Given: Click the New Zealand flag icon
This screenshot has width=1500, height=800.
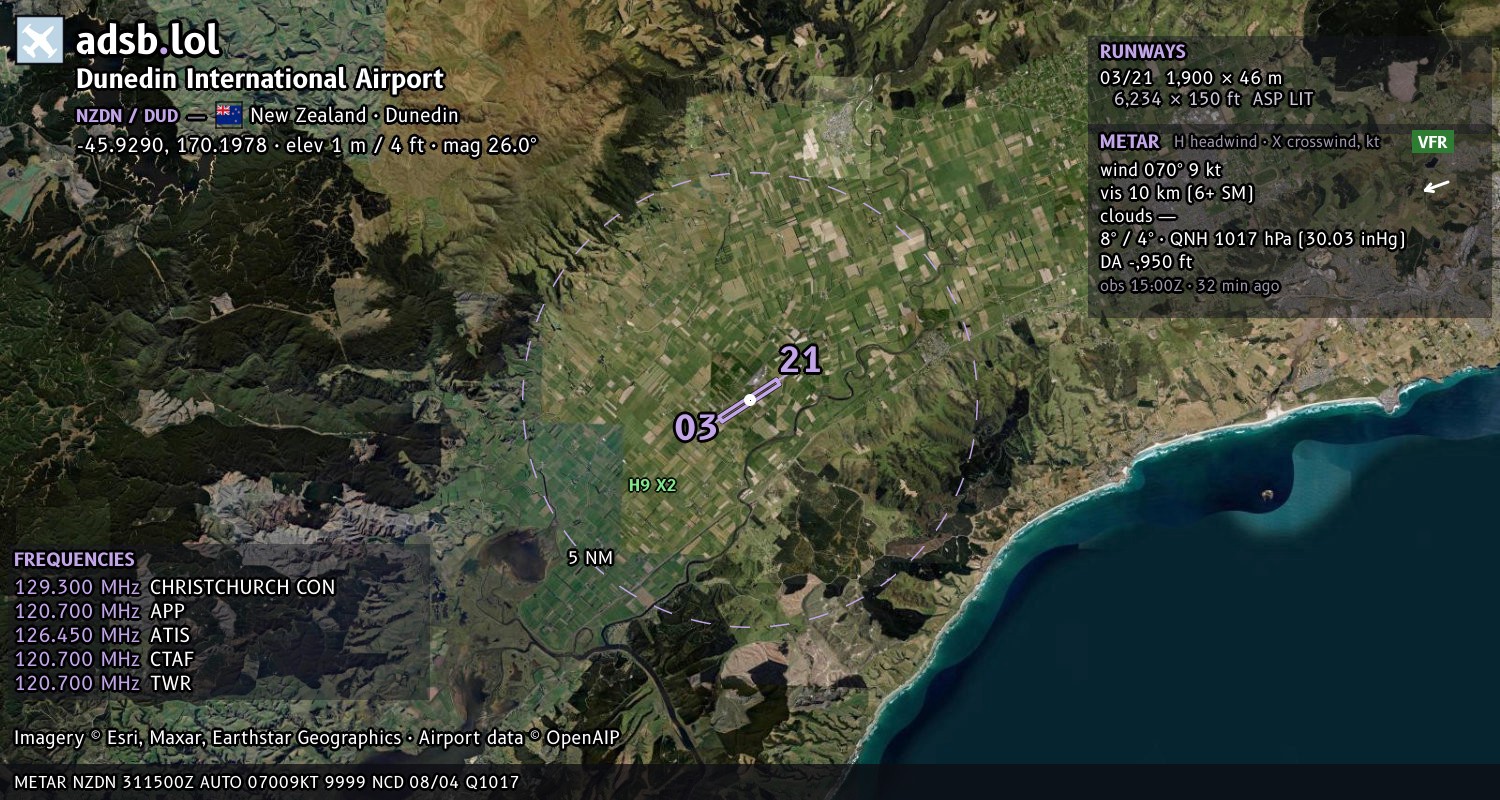Looking at the screenshot, I should 228,115.
